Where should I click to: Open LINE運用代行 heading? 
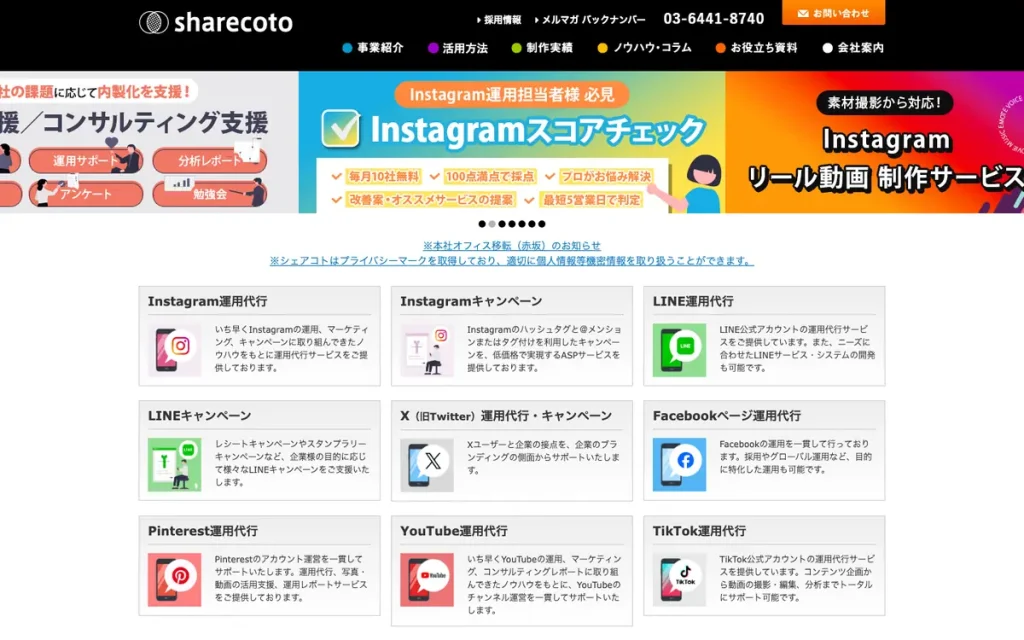coord(693,301)
